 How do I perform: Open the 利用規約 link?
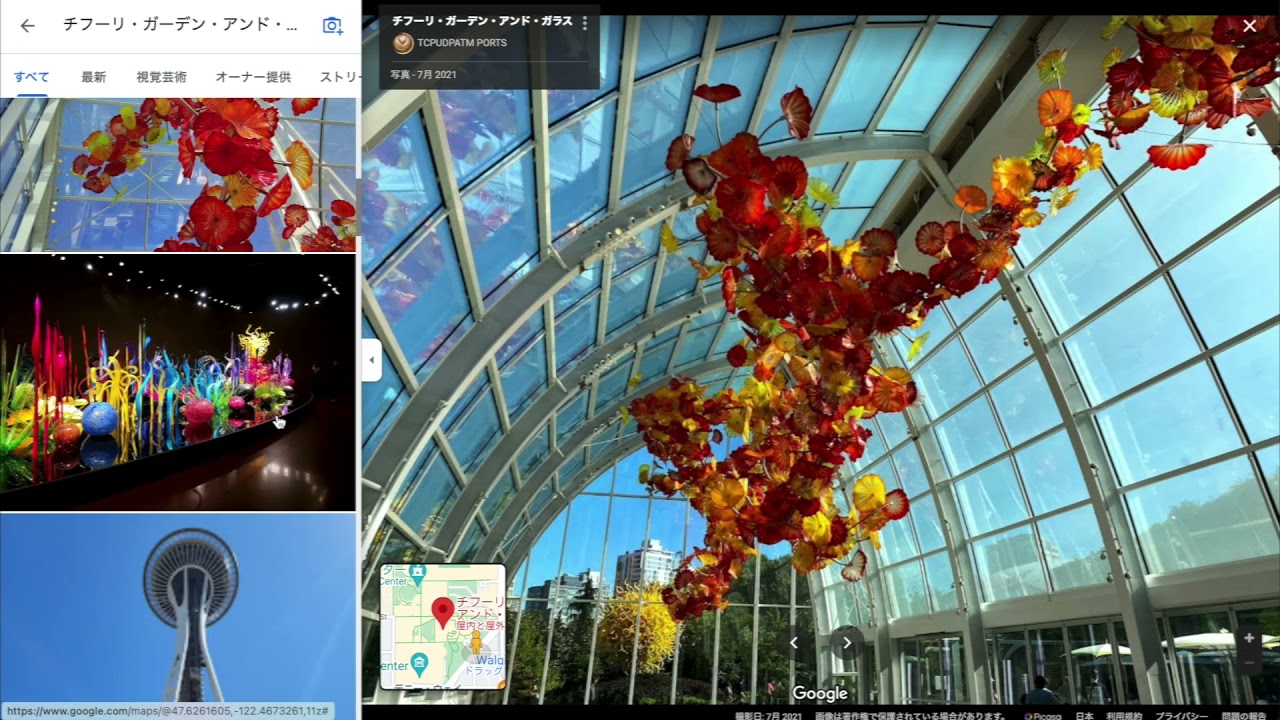1126,715
